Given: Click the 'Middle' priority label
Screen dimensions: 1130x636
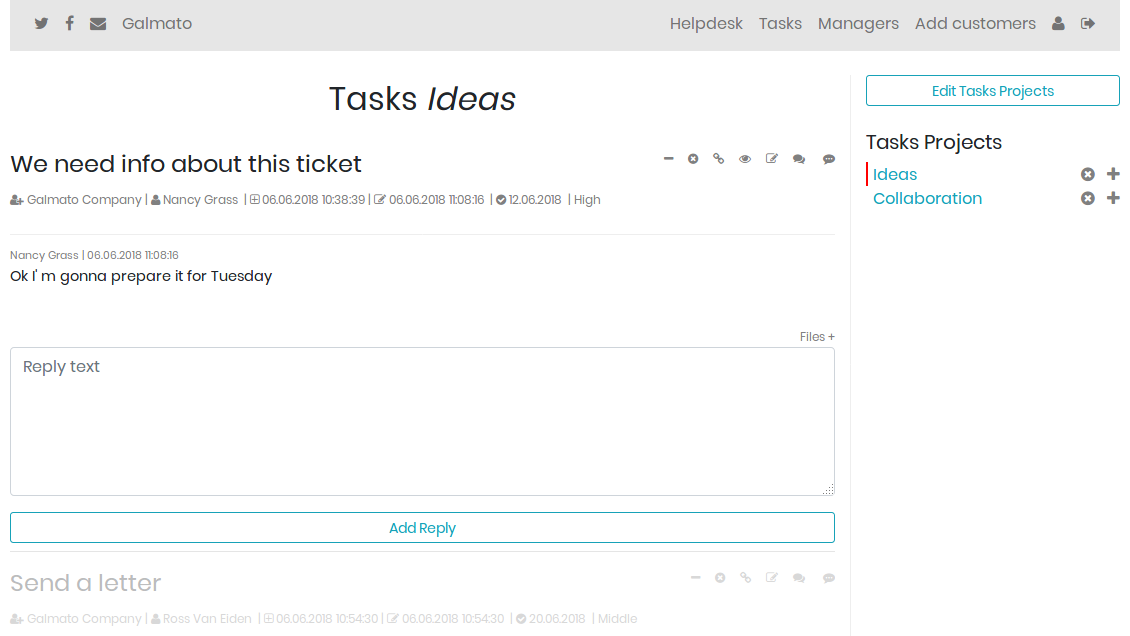Looking at the screenshot, I should tap(618, 619).
